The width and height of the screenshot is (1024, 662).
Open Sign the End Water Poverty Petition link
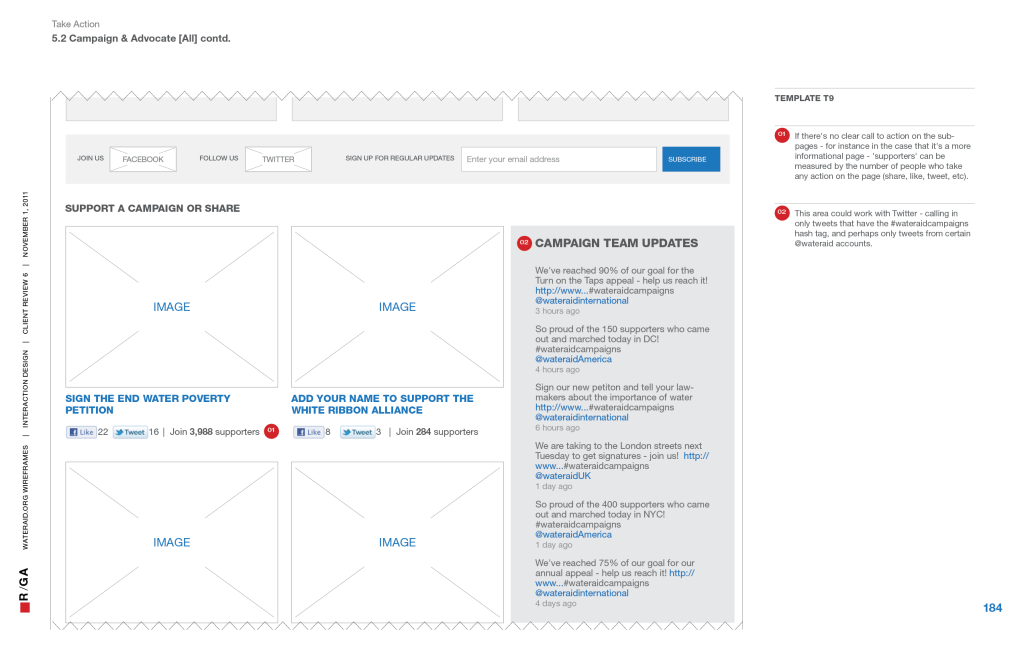(147, 404)
